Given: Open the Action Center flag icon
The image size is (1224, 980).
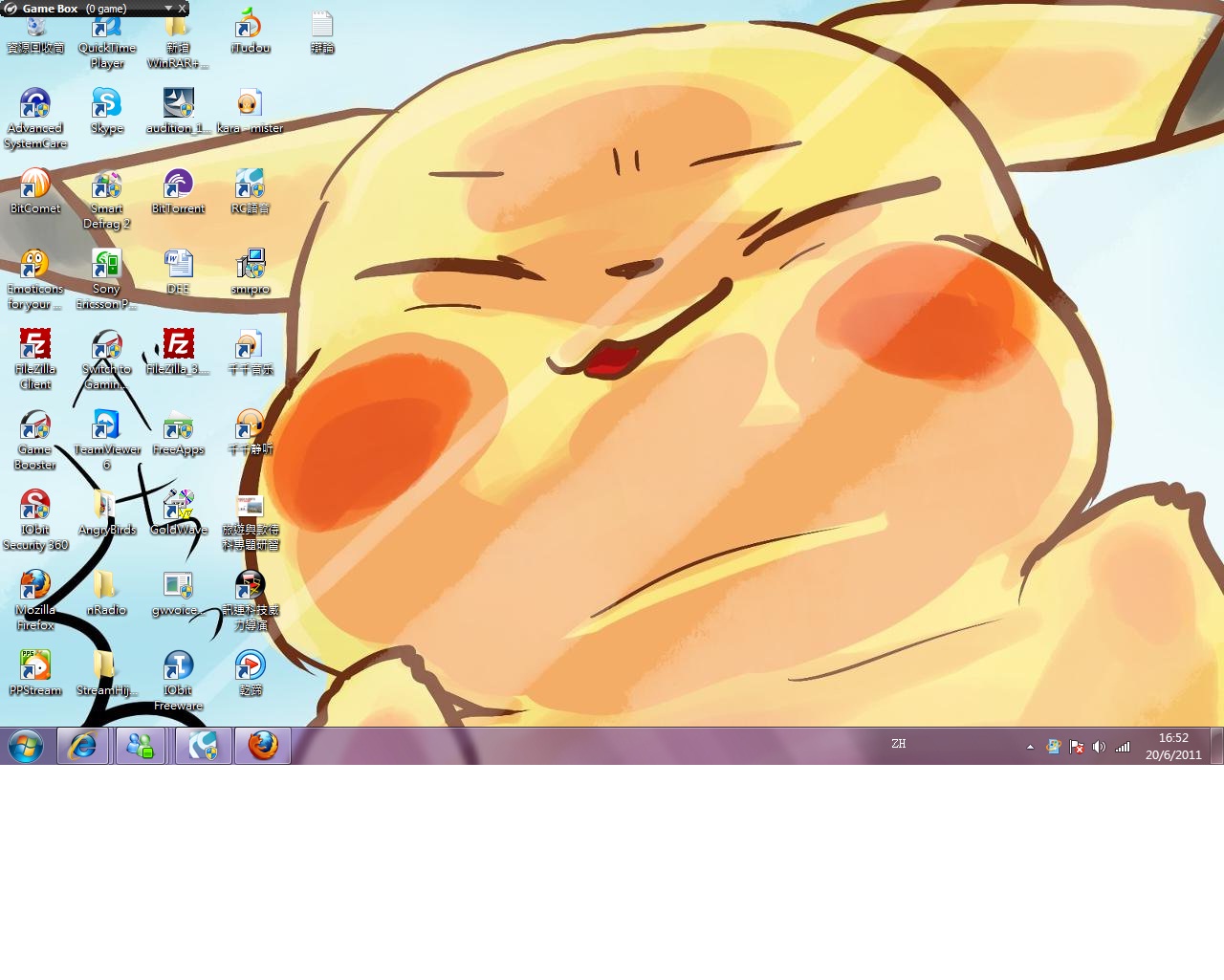Looking at the screenshot, I should pyautogui.click(x=1076, y=747).
